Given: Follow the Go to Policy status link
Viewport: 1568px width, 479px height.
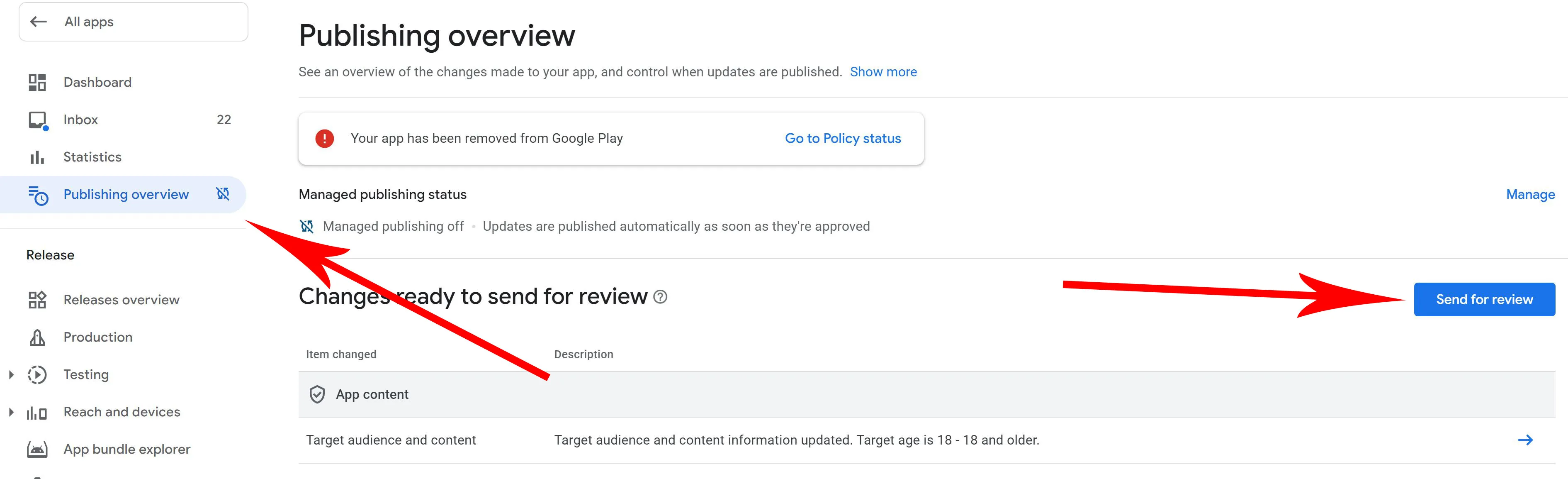Looking at the screenshot, I should coord(842,139).
